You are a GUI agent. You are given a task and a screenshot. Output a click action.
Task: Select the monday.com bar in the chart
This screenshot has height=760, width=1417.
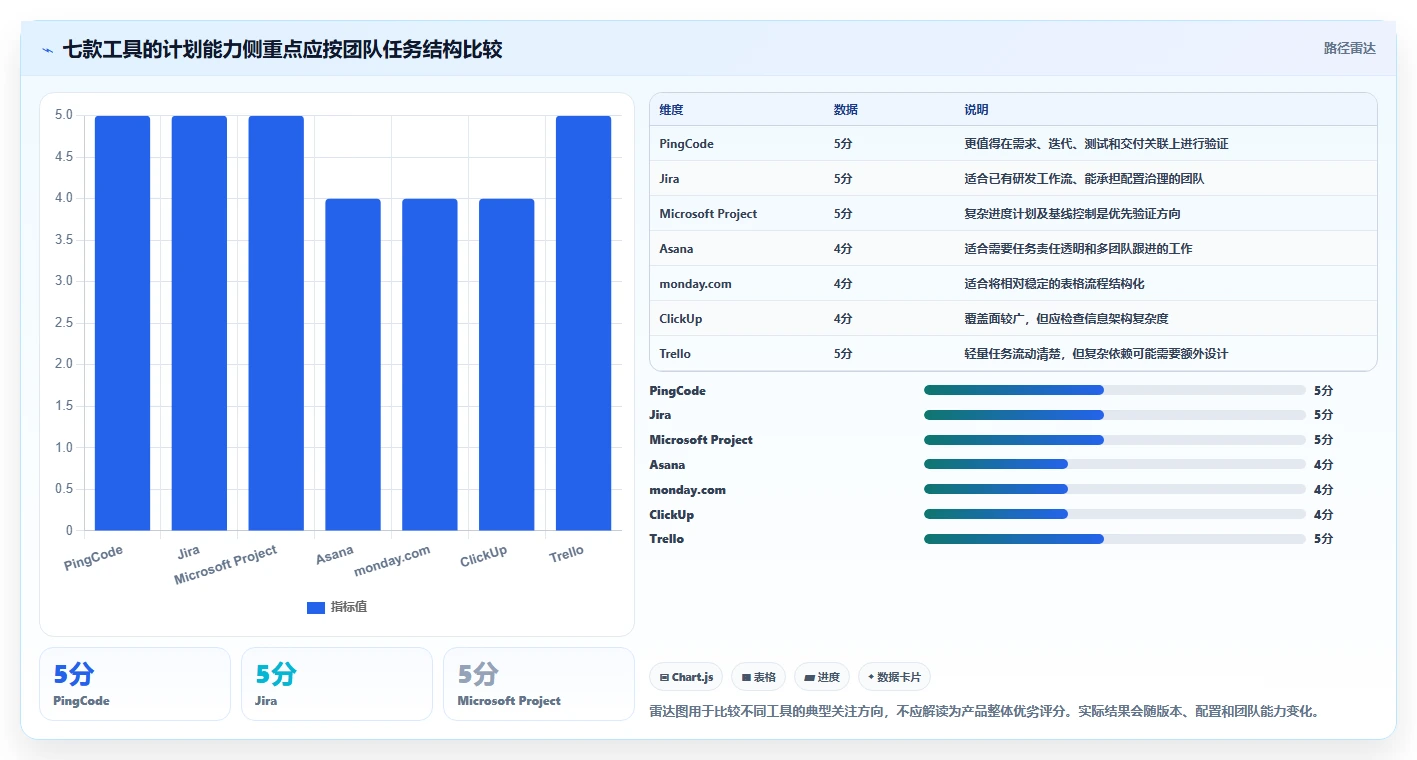tap(430, 364)
